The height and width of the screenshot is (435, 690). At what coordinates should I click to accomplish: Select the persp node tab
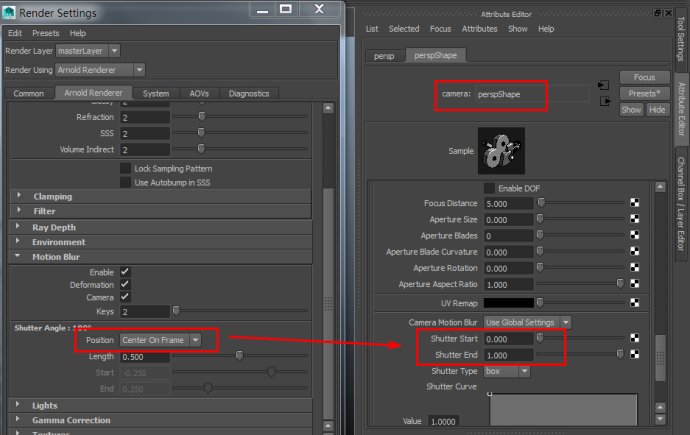click(x=384, y=56)
